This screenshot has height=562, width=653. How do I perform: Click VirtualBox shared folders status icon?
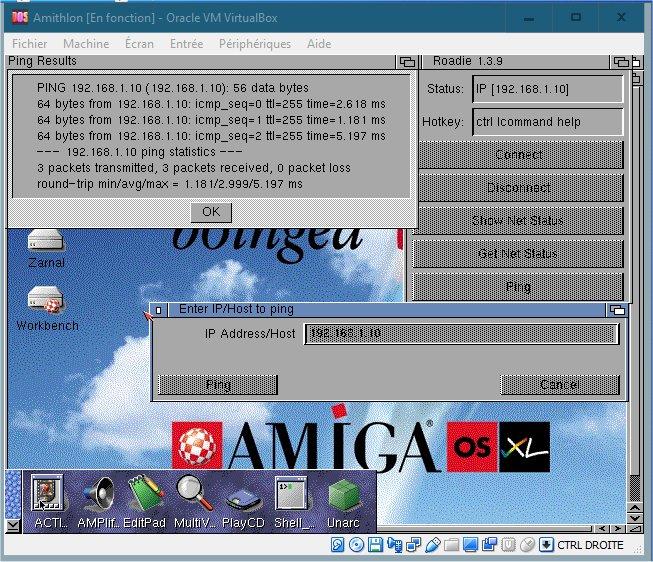(x=451, y=545)
